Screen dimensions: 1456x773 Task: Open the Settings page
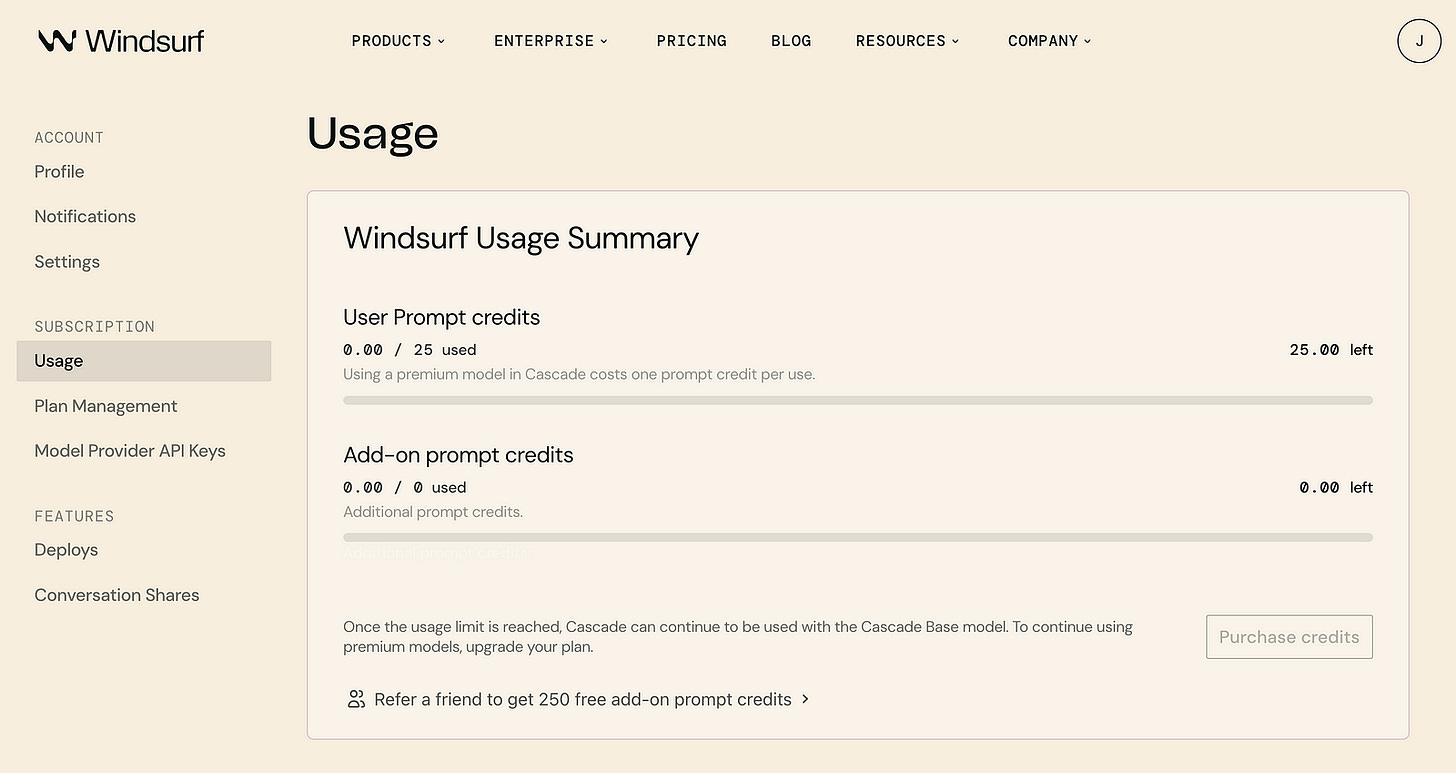pyautogui.click(x=67, y=261)
